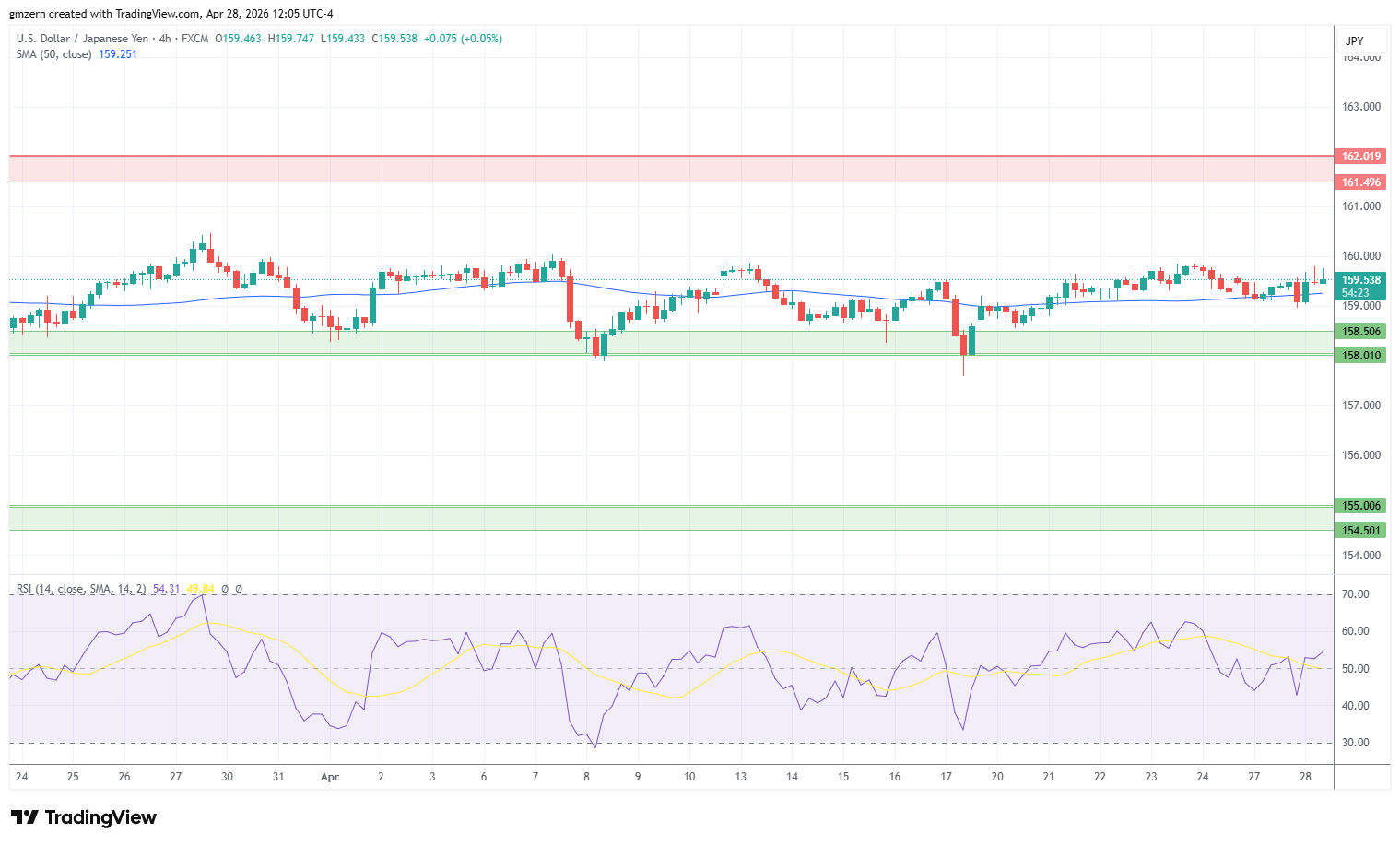The width and height of the screenshot is (1400, 845).
Task: Click the 155.006 green price label
Action: click(1360, 506)
